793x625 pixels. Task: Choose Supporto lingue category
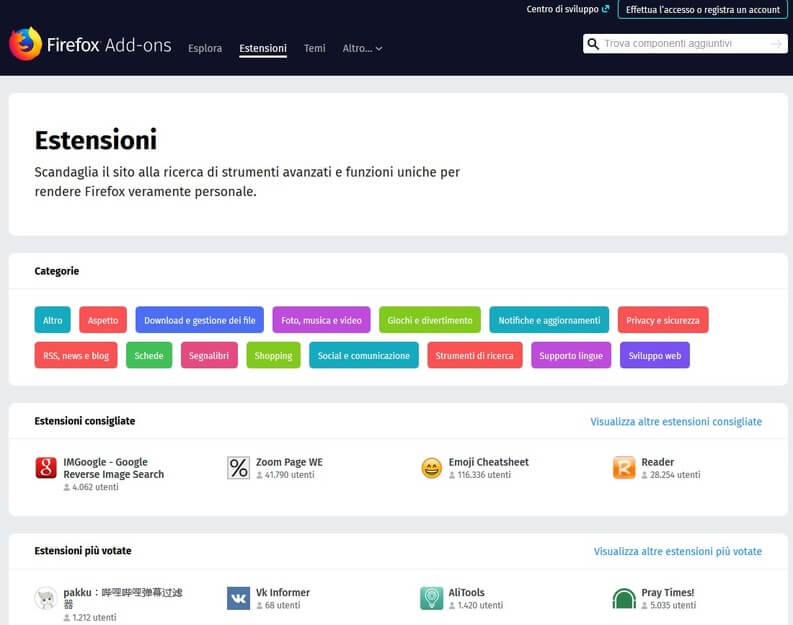(571, 355)
